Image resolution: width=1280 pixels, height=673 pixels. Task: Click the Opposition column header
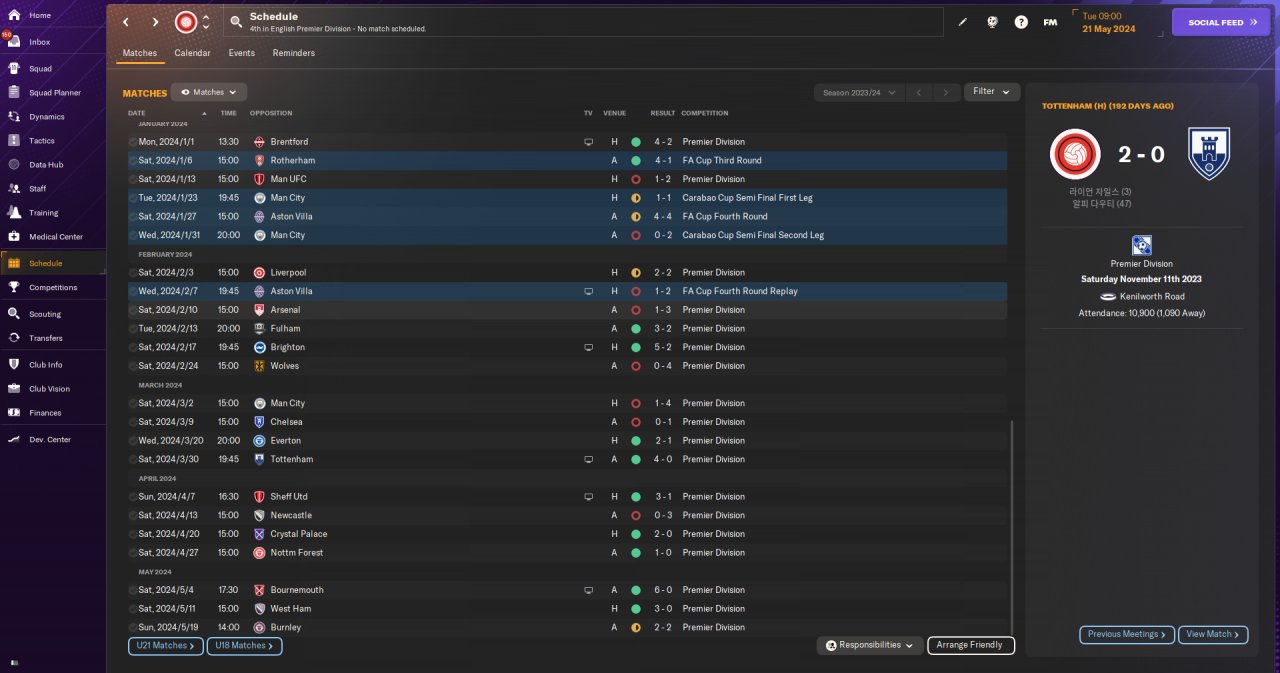coord(271,113)
